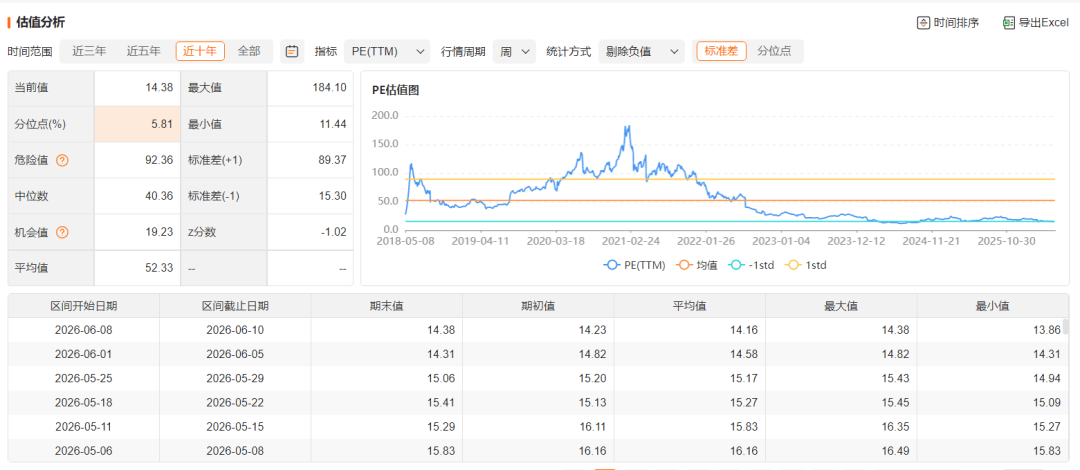Click 最小值 value 11.44
Viewport: 1080px width, 470px height.
pos(333,124)
